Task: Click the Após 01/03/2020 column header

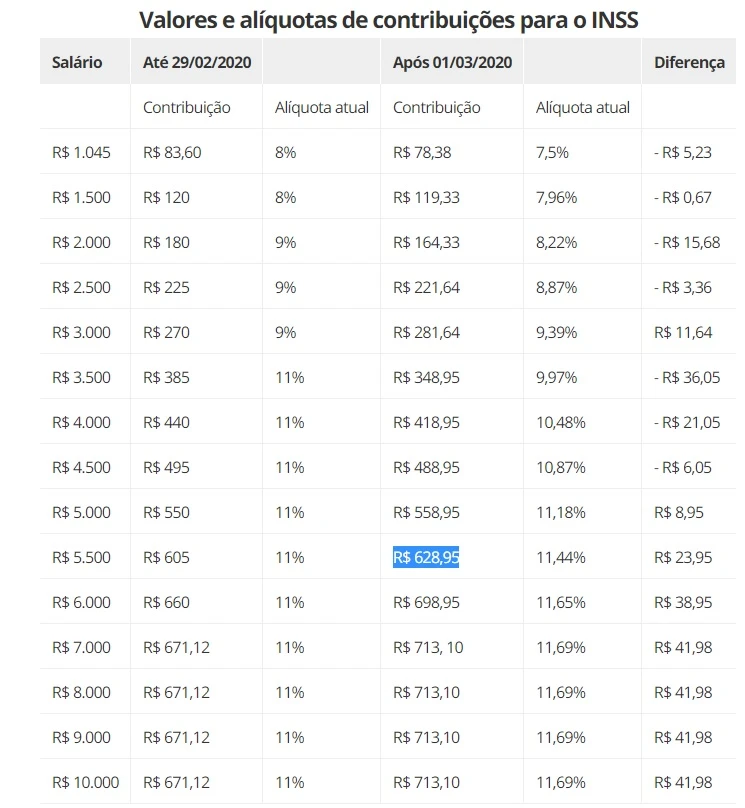Action: click(453, 62)
